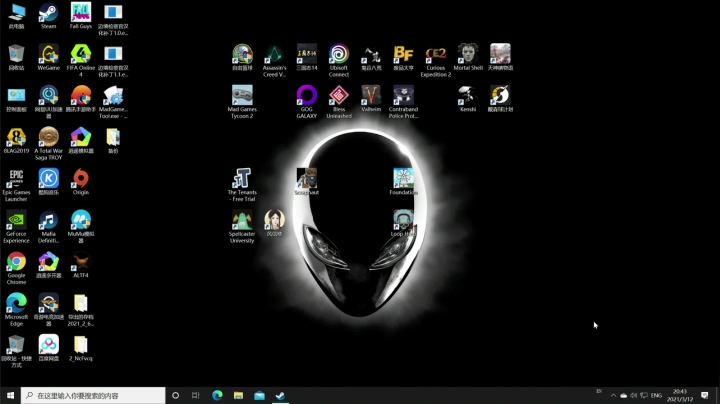Launch Kenshi from desktop
Image resolution: width=720 pixels, height=404 pixels.
tap(468, 99)
